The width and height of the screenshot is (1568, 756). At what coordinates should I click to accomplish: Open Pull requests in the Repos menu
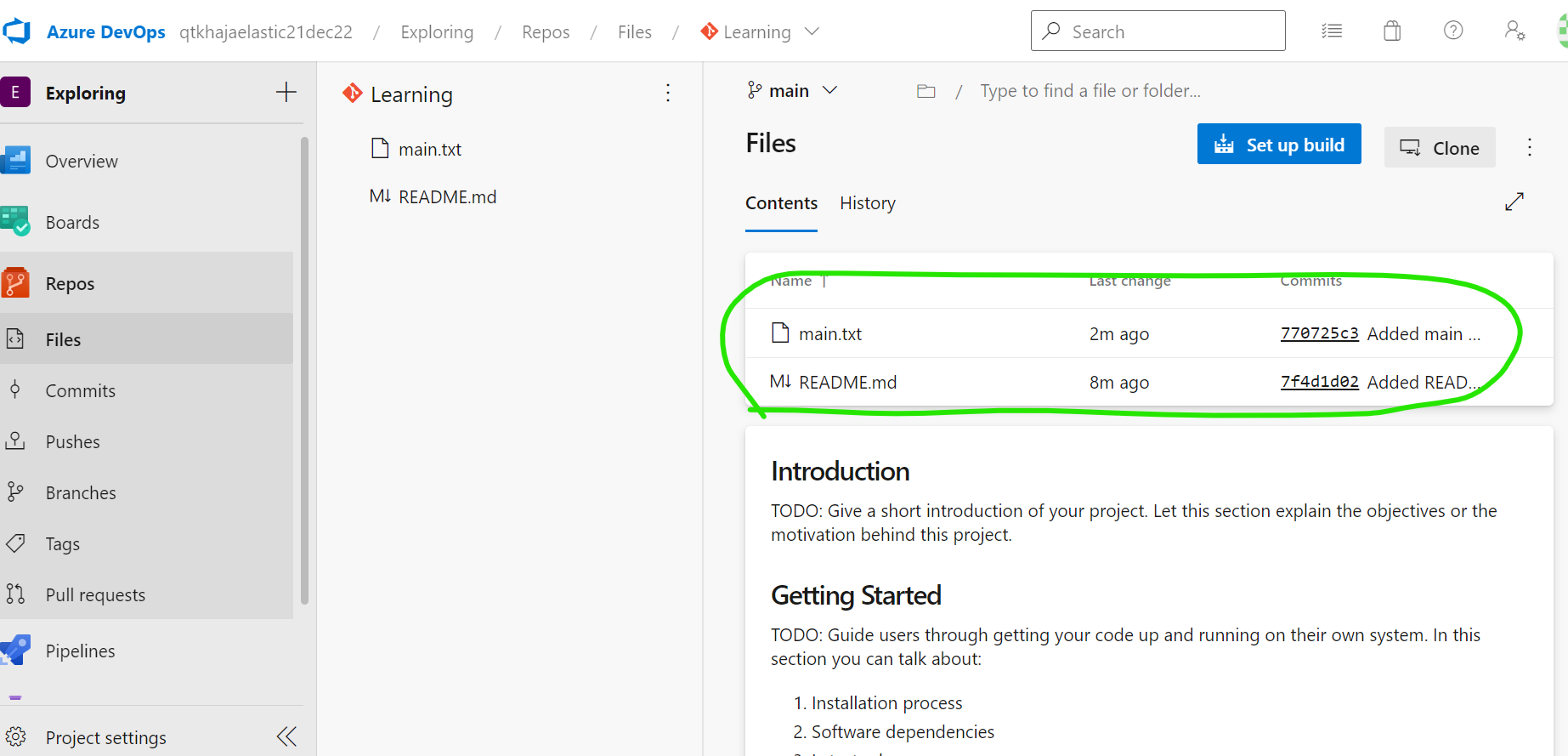pos(95,595)
